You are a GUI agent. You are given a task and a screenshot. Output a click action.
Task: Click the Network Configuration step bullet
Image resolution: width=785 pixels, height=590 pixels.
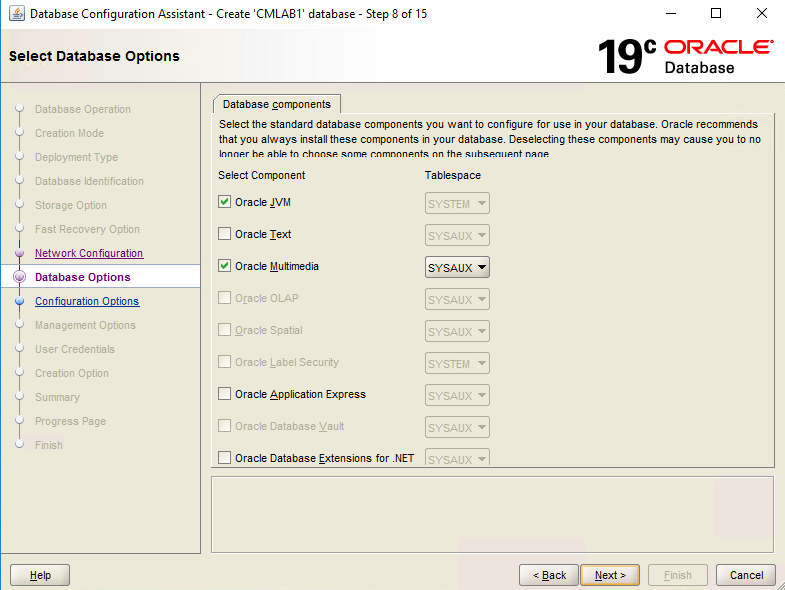pyautogui.click(x=20, y=253)
